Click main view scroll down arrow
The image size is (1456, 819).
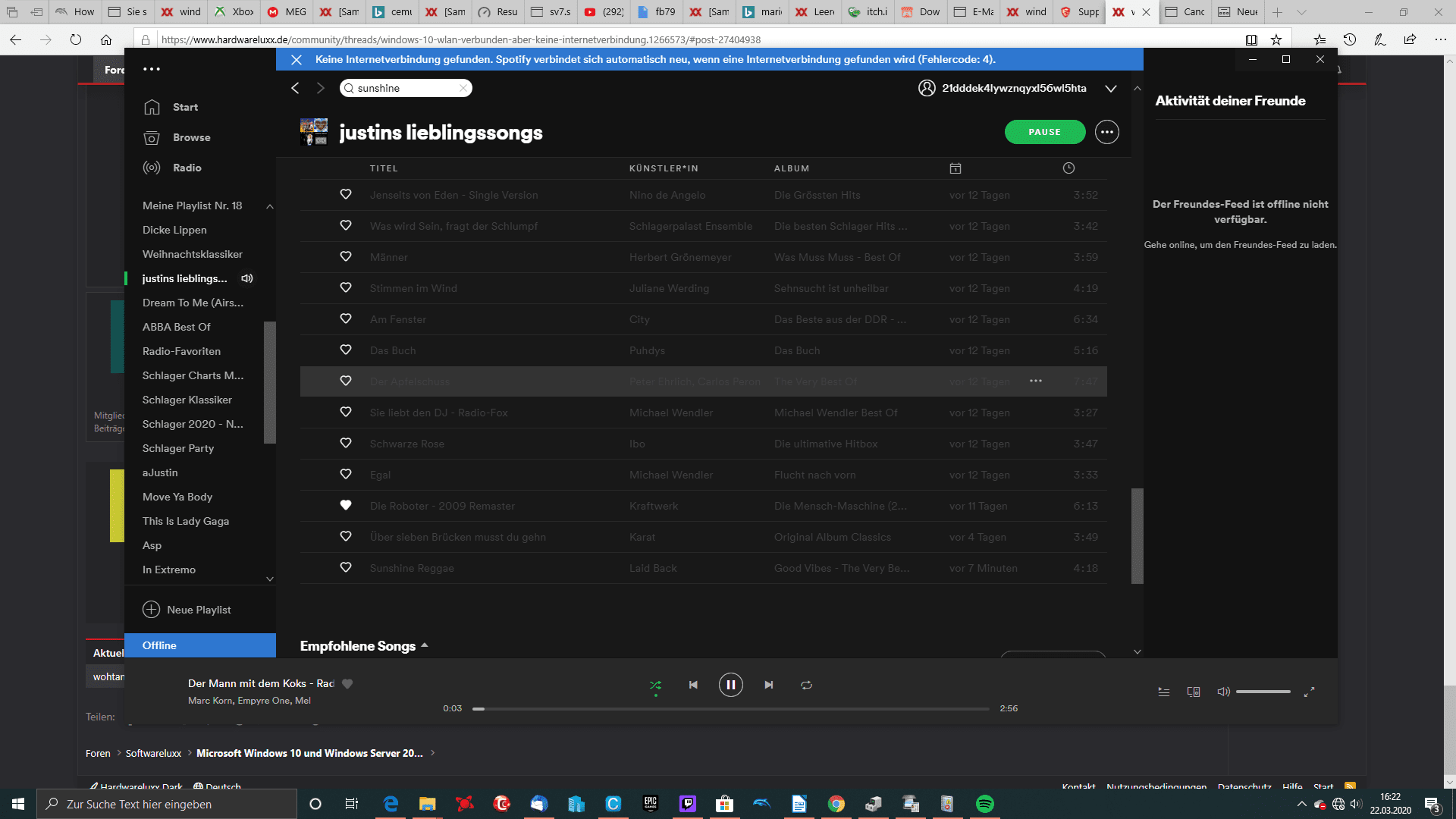click(x=1137, y=651)
